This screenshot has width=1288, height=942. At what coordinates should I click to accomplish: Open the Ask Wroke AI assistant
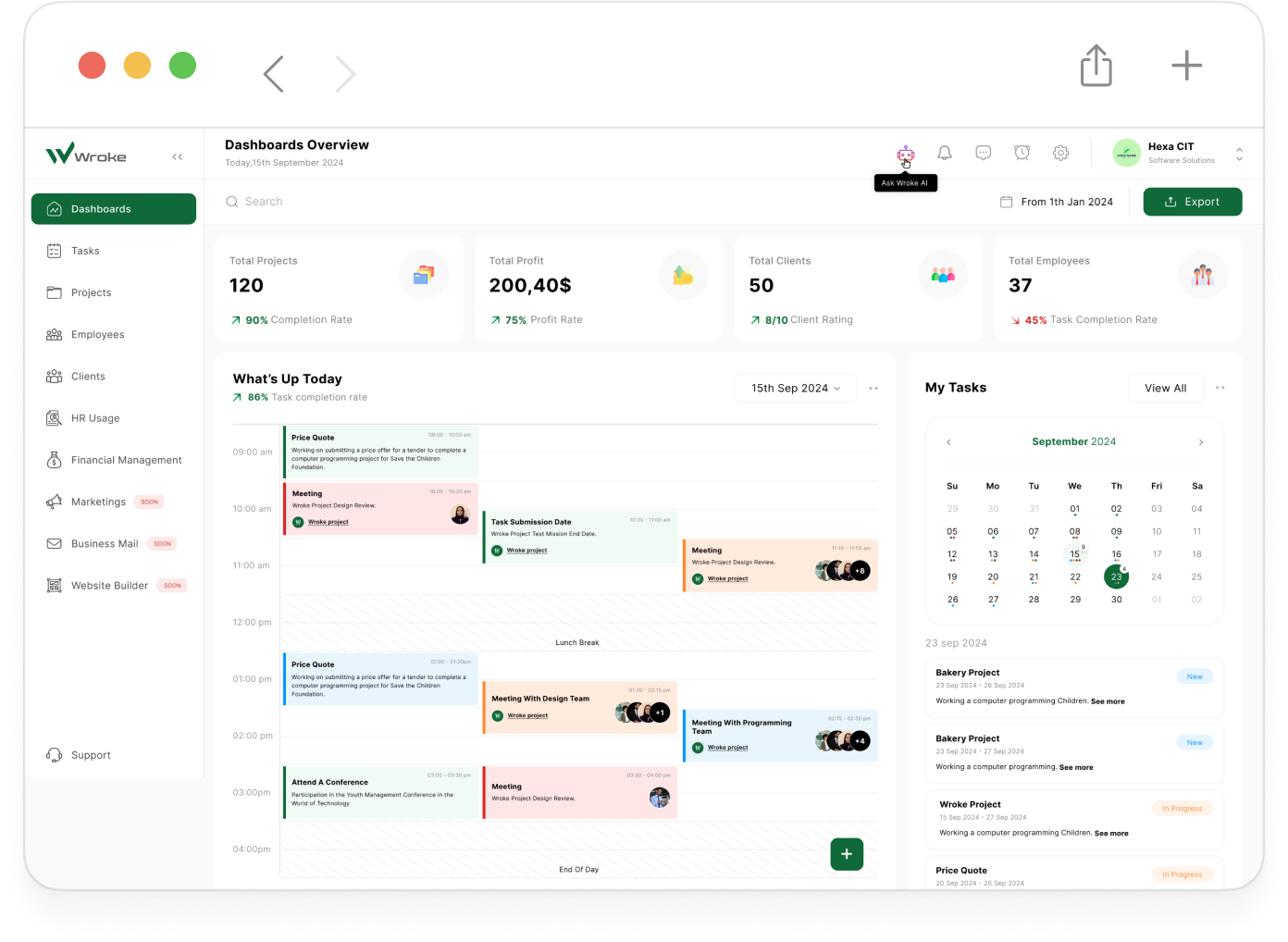click(x=905, y=154)
